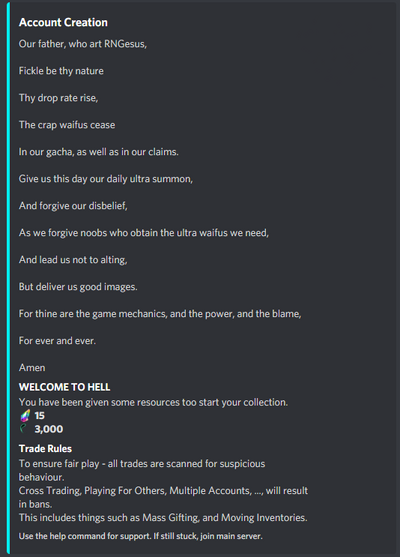Click 'Give us this day our daily ultra summon'
The height and width of the screenshot is (557, 400).
(x=106, y=179)
